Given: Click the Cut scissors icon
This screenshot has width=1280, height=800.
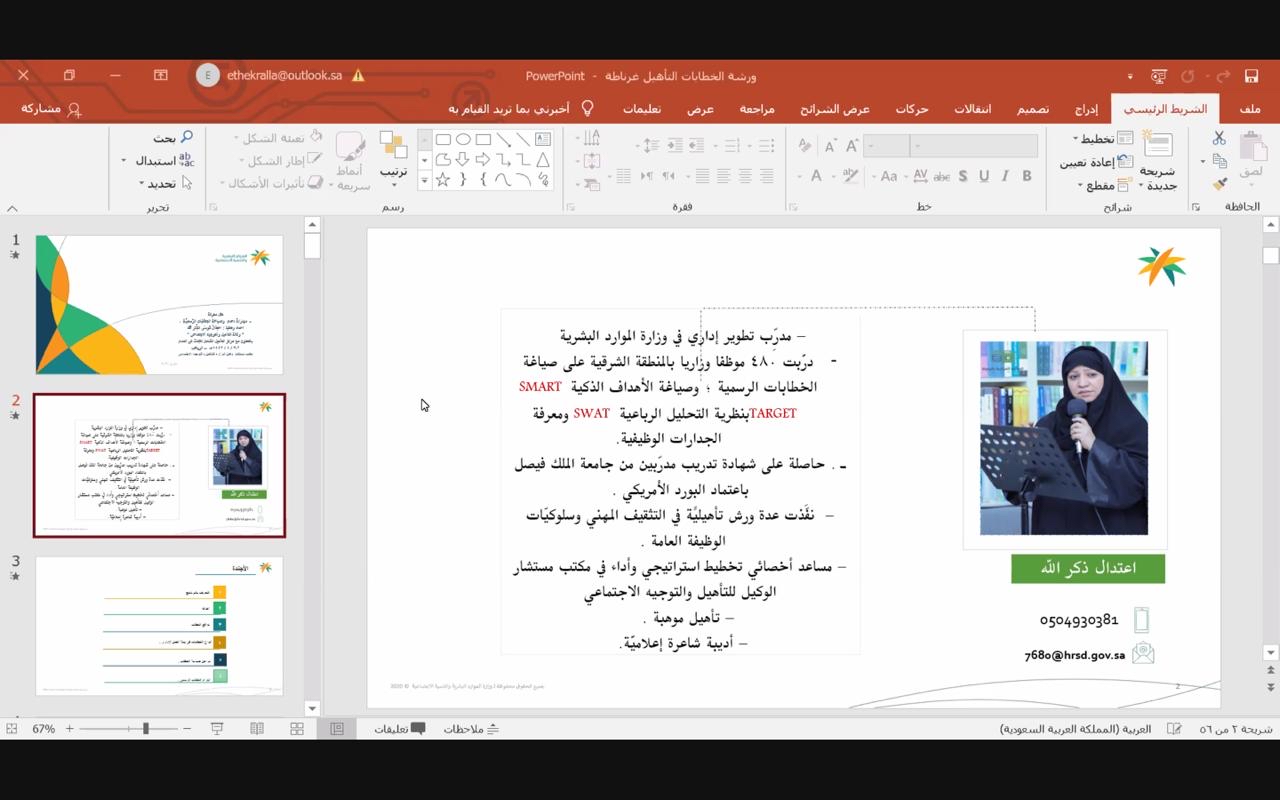Looking at the screenshot, I should [1219, 139].
